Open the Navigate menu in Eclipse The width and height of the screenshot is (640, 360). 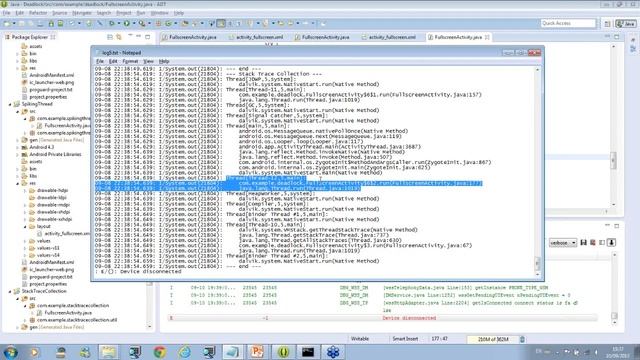(82, 13)
